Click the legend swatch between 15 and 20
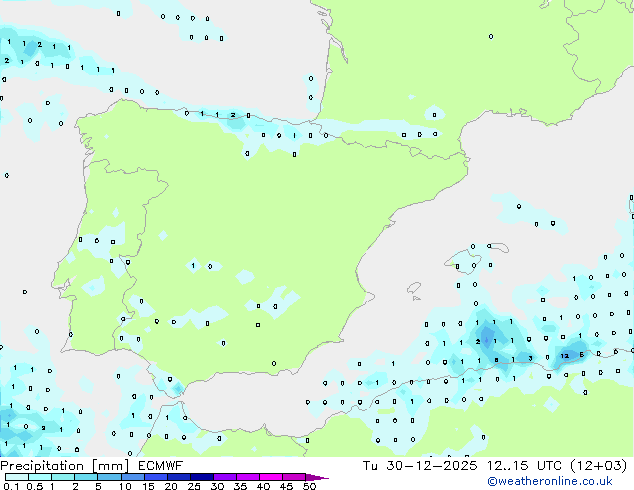634x490 pixels. 155,477
